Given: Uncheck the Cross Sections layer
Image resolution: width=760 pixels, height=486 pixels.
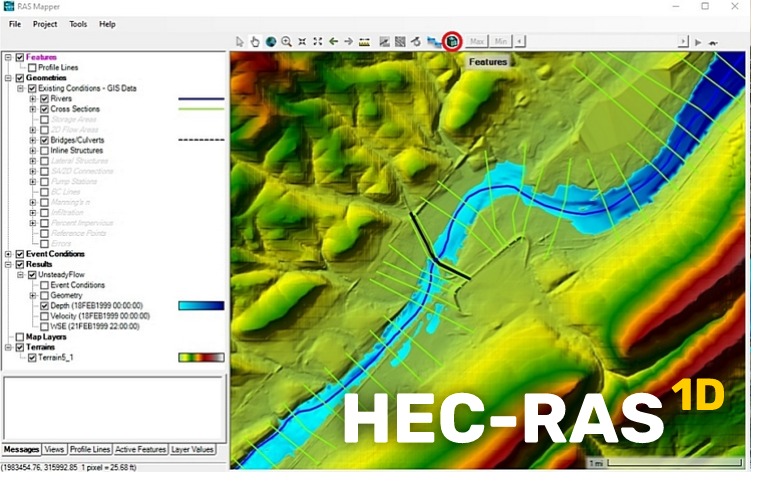Looking at the screenshot, I should [x=44, y=109].
